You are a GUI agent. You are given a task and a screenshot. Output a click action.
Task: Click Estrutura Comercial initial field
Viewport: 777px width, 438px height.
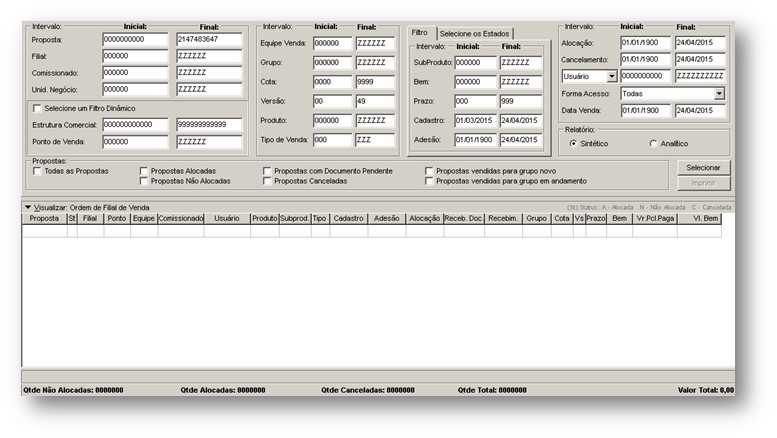[x=135, y=124]
